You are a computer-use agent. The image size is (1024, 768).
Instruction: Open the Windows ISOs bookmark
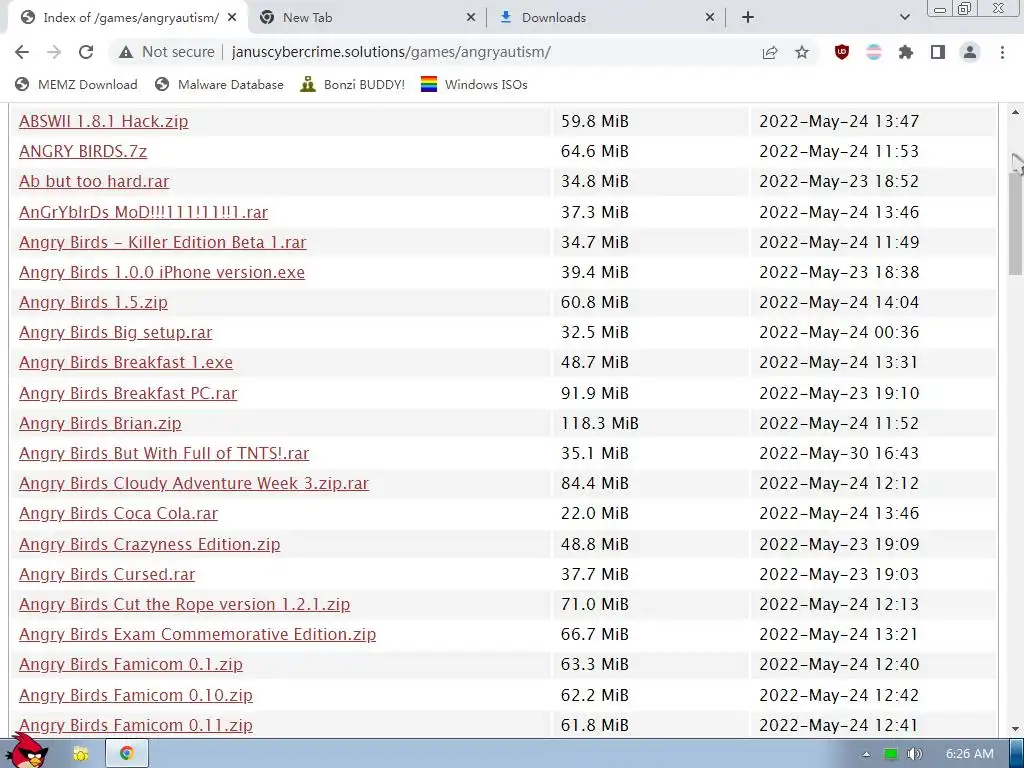coord(474,85)
